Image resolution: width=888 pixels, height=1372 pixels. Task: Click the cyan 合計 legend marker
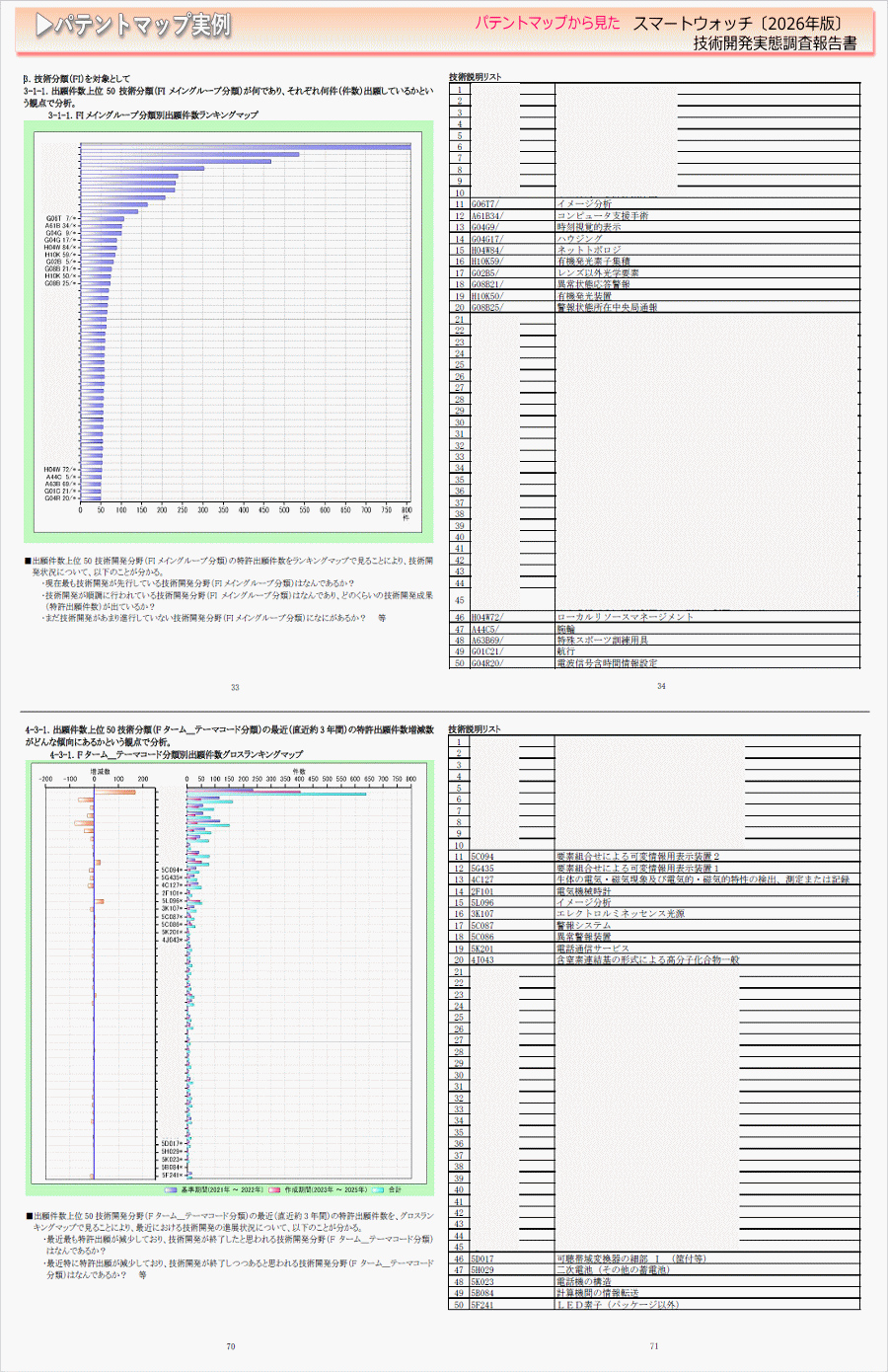[x=379, y=1189]
